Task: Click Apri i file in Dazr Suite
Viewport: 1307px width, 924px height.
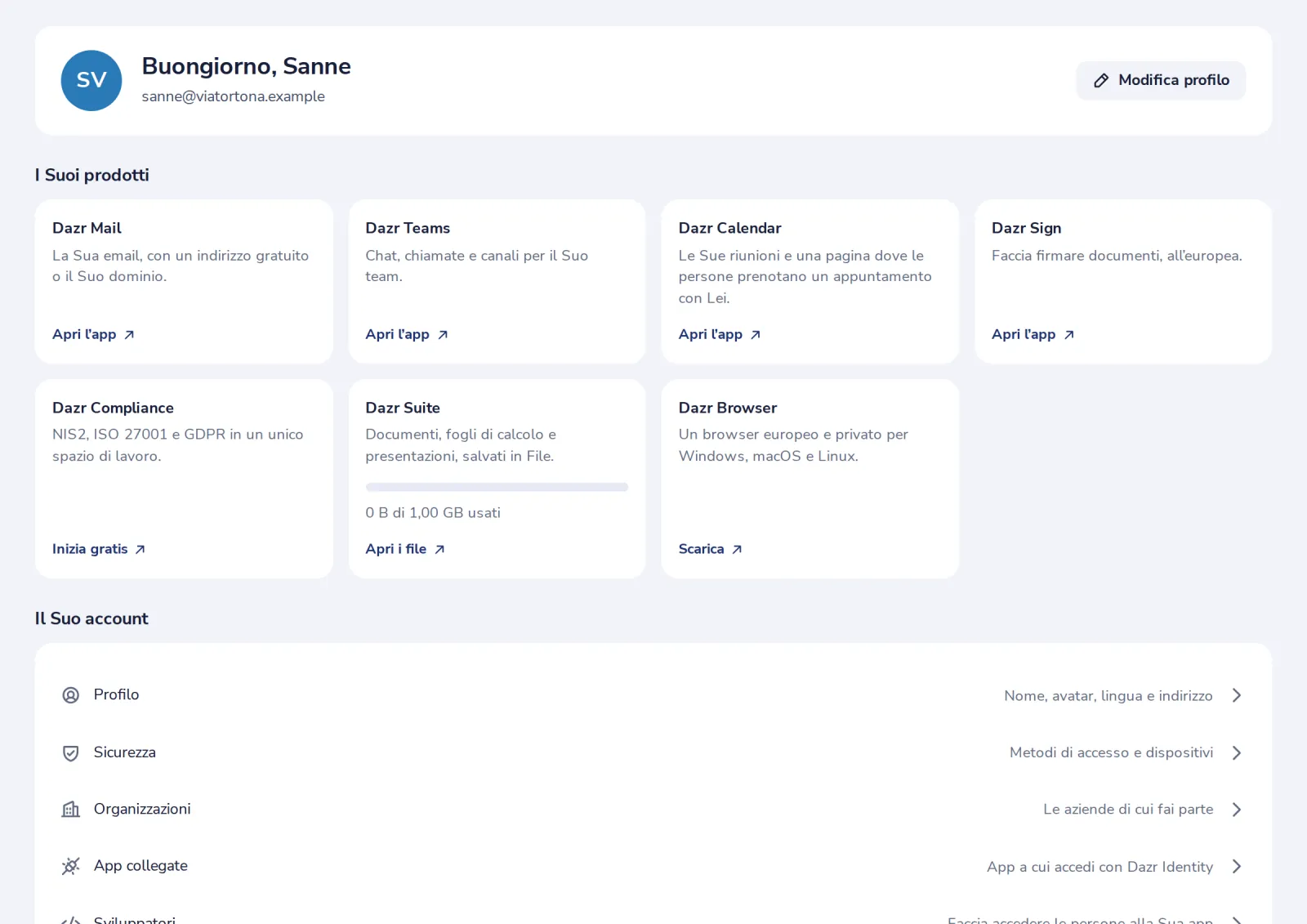Action: [405, 549]
